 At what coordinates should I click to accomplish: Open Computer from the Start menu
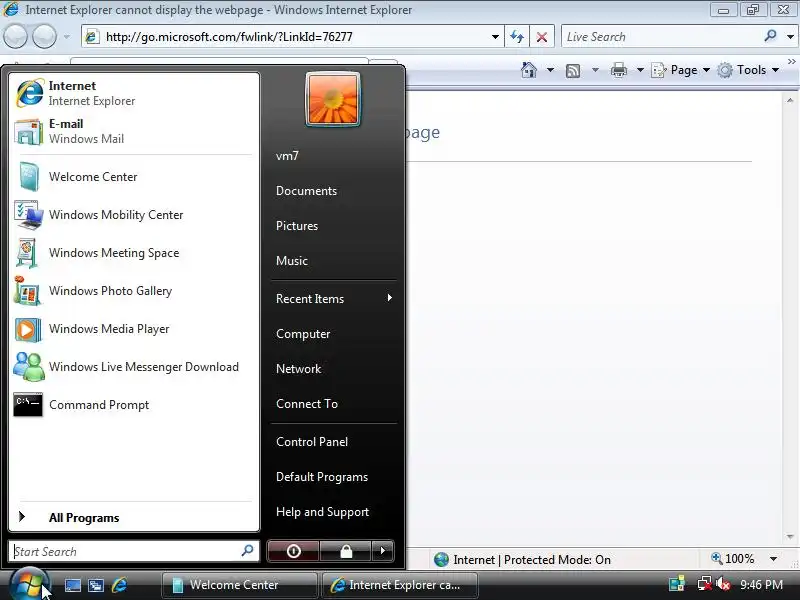pyautogui.click(x=333, y=334)
